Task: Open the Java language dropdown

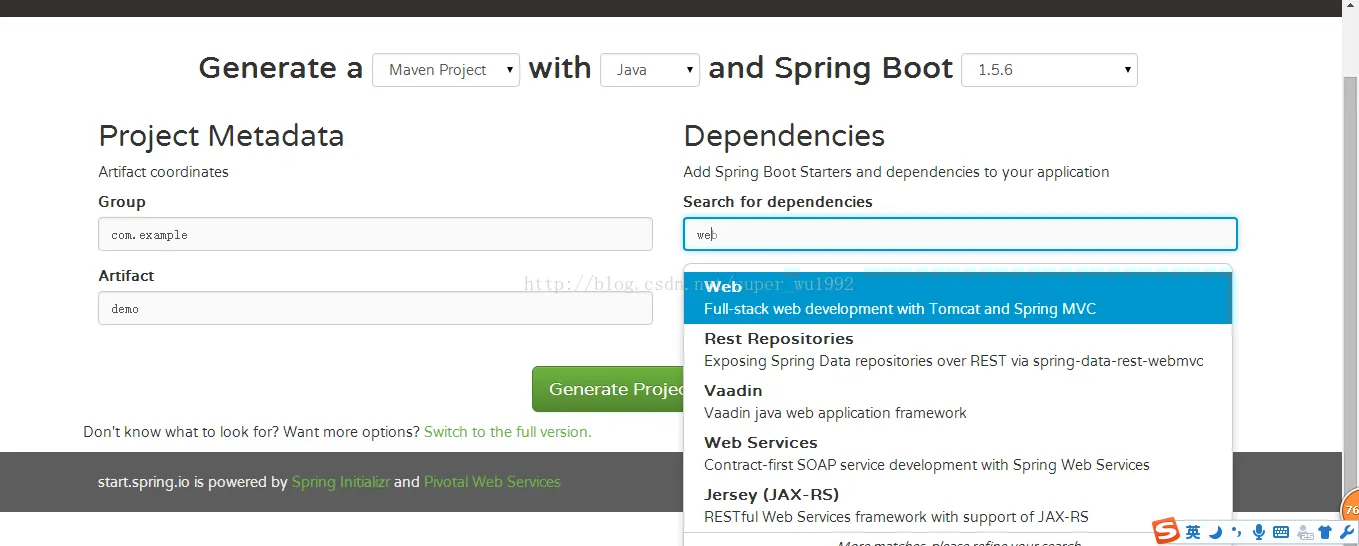Action: coord(650,70)
